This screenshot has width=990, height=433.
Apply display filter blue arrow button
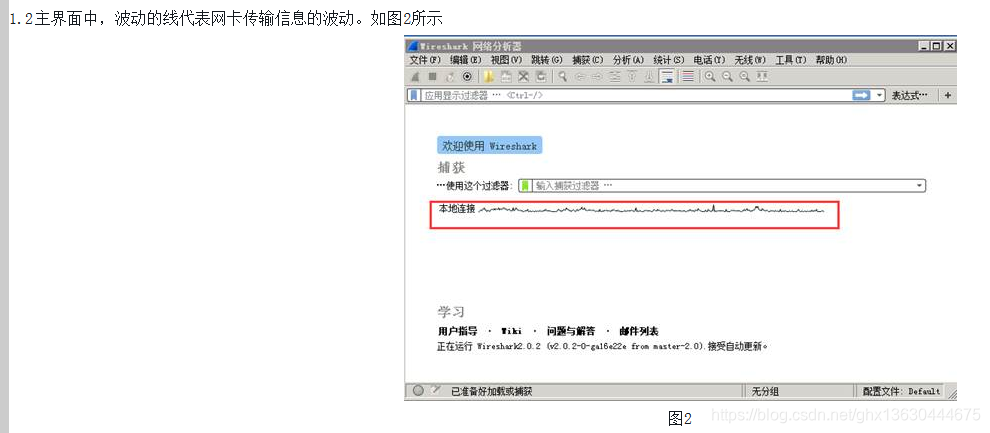click(861, 95)
